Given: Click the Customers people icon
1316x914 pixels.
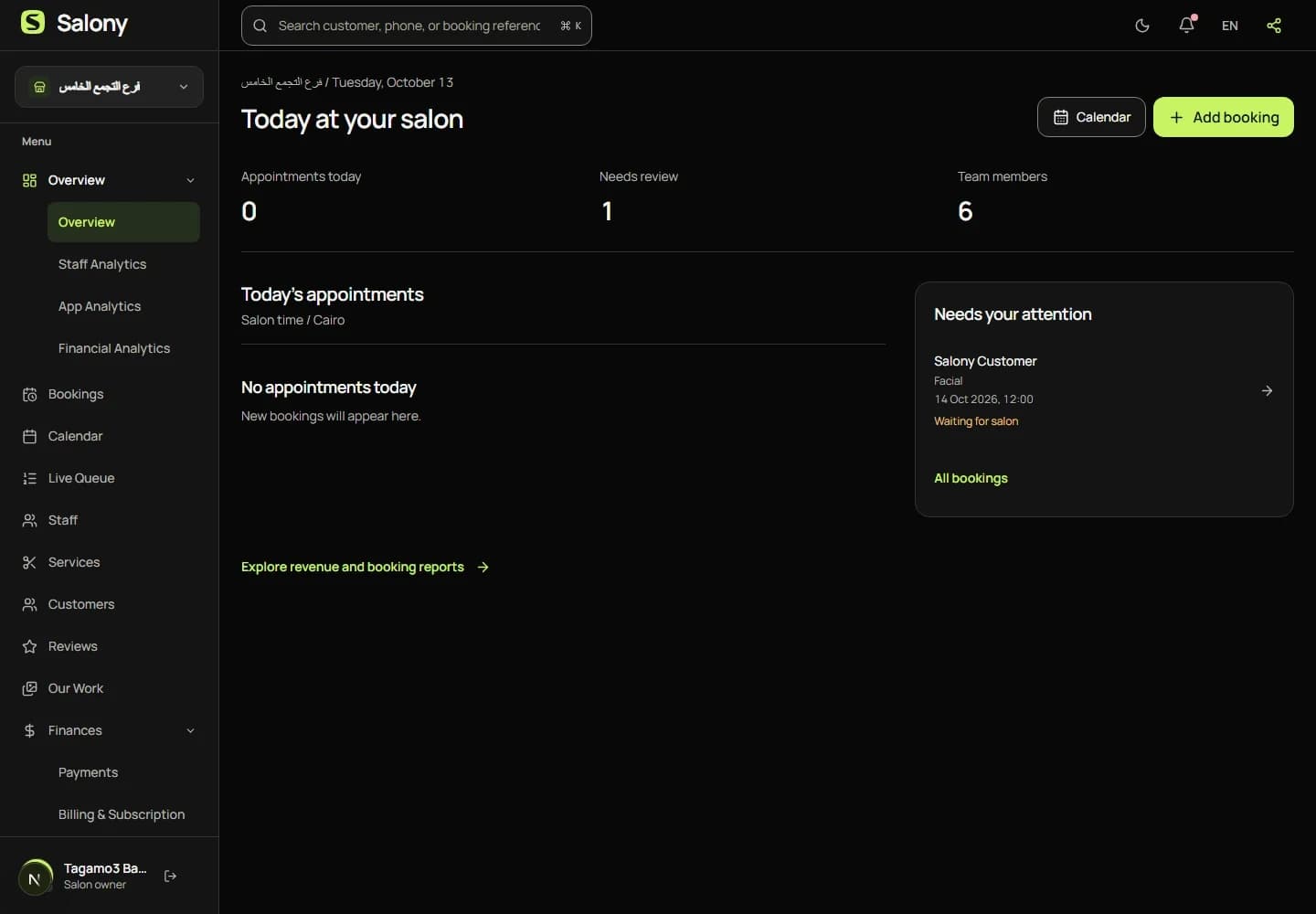Looking at the screenshot, I should (x=29, y=604).
